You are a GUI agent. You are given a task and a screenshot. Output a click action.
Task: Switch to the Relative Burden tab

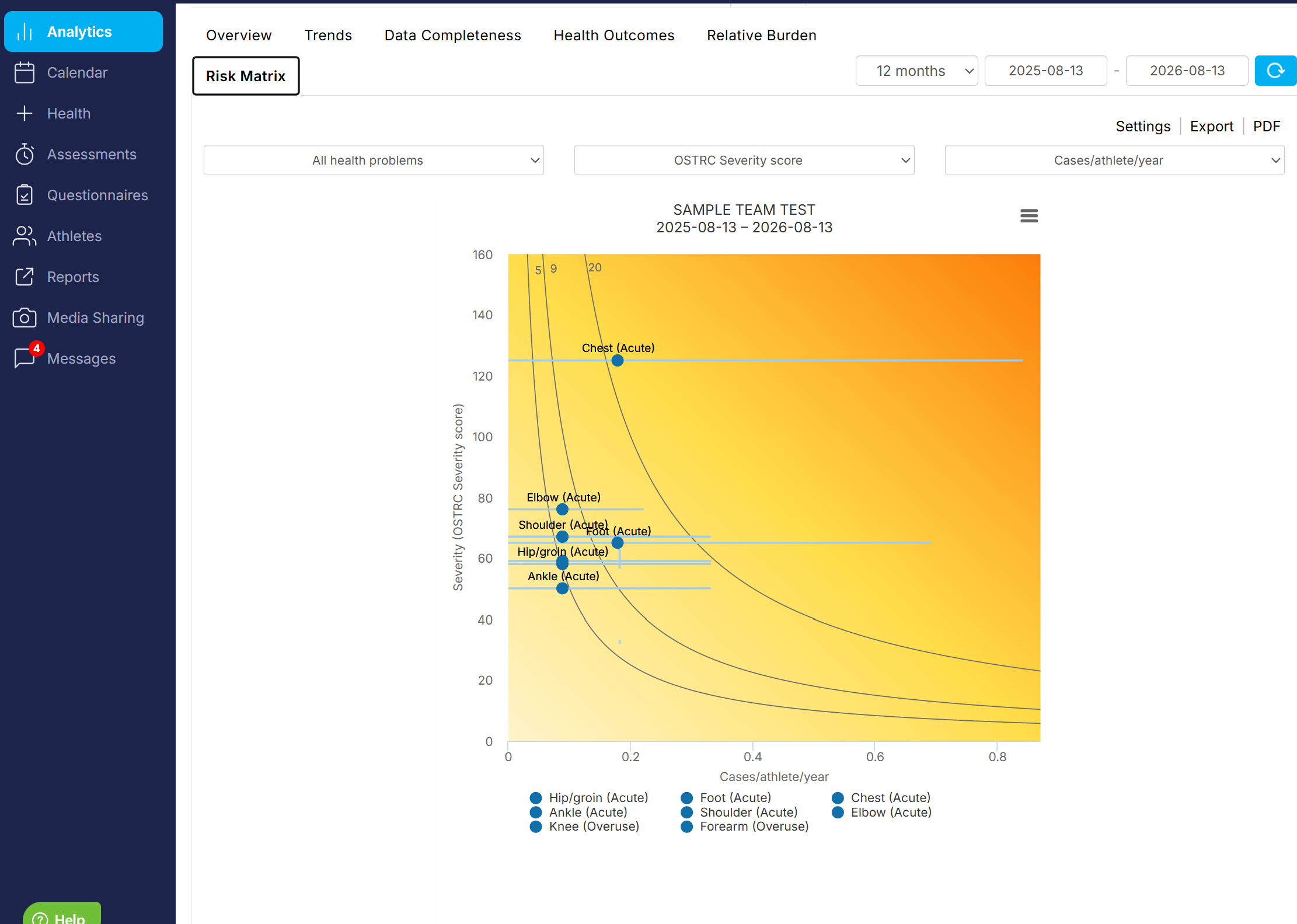tap(762, 36)
